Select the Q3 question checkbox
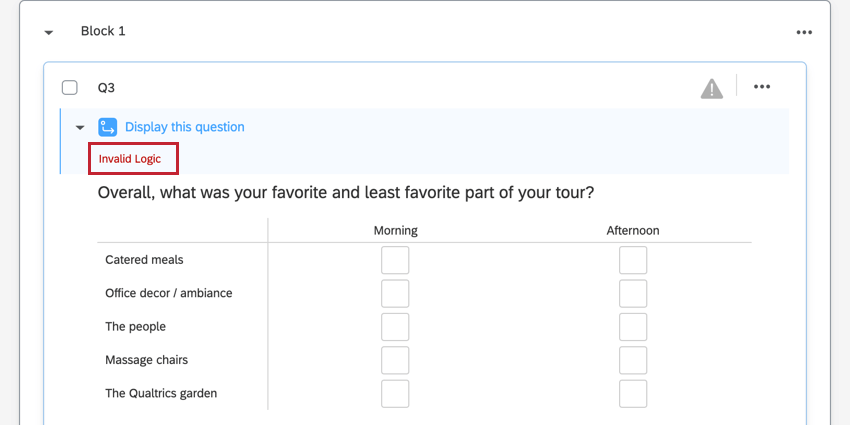Image resolution: width=850 pixels, height=425 pixels. (x=70, y=87)
